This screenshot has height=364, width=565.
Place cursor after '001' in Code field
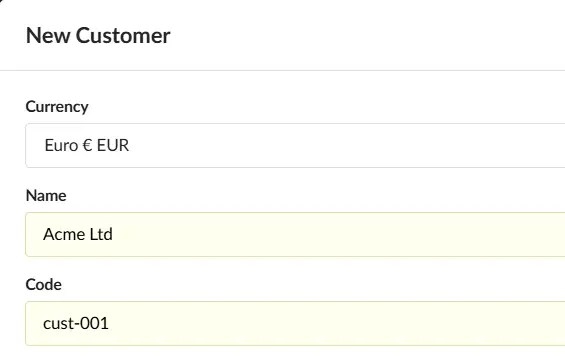(109, 323)
